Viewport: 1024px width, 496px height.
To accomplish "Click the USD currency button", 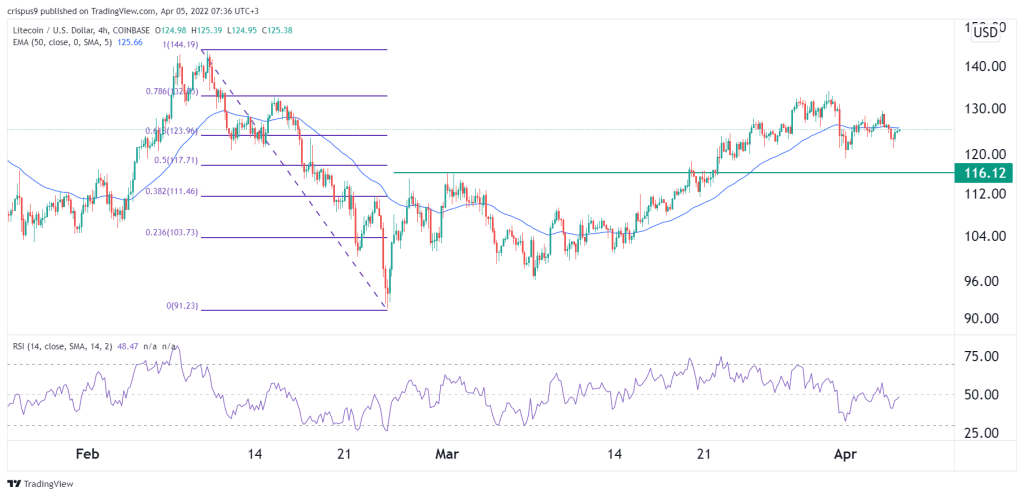I will coord(985,32).
